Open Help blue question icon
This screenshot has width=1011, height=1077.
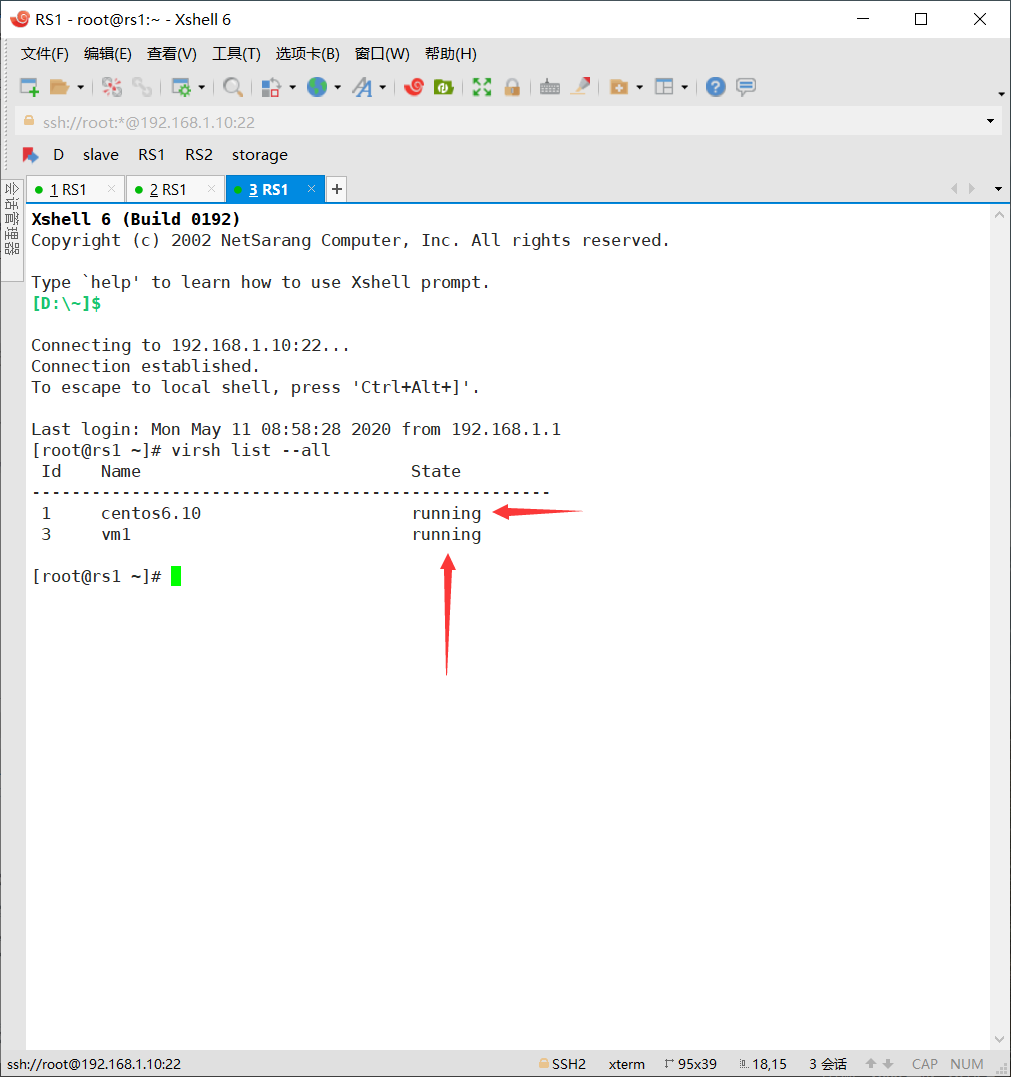716,87
